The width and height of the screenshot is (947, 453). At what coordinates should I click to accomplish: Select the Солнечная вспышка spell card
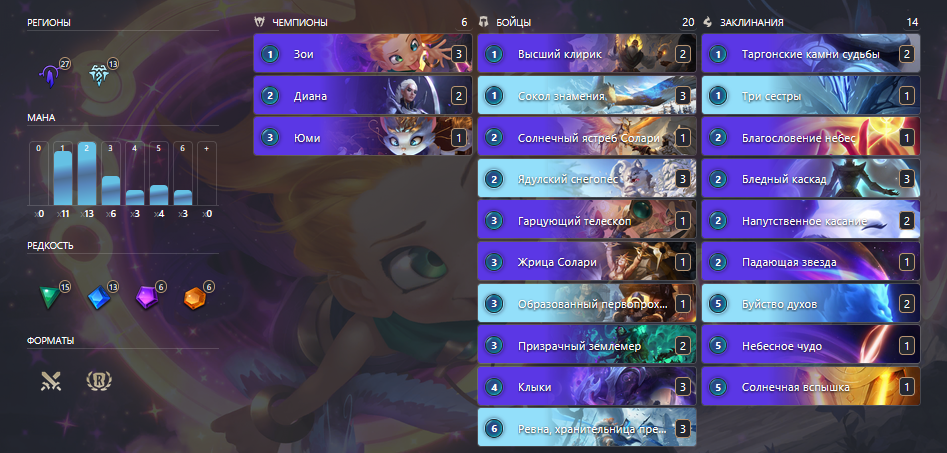[x=811, y=387]
